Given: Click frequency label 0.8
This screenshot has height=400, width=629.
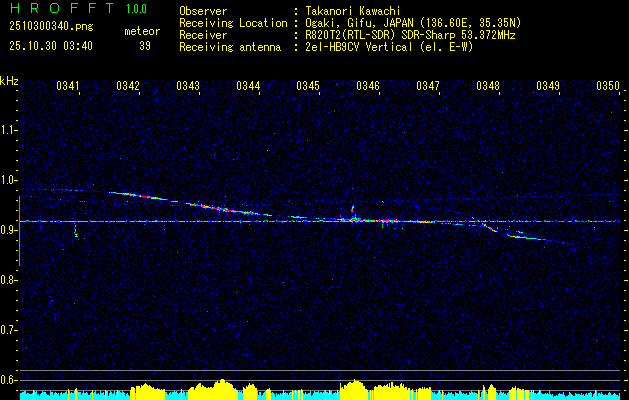Looking at the screenshot, I should tap(8, 280).
